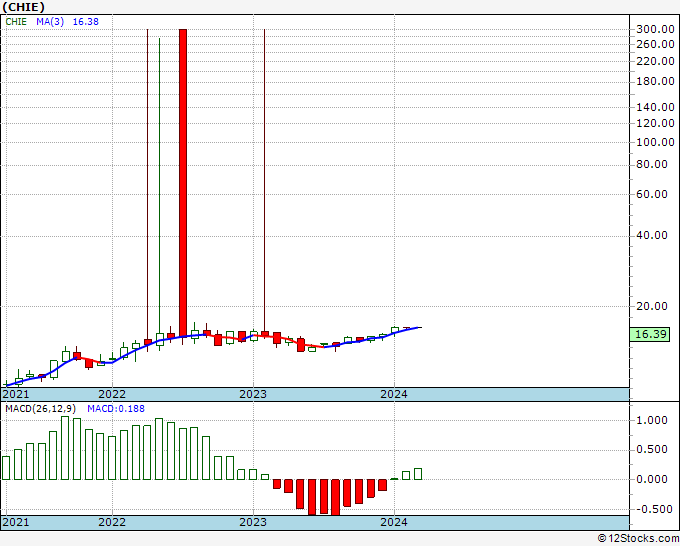This screenshot has height=546, width=680.
Task: Click the MACD:0.188 value label
Action: pos(116,409)
